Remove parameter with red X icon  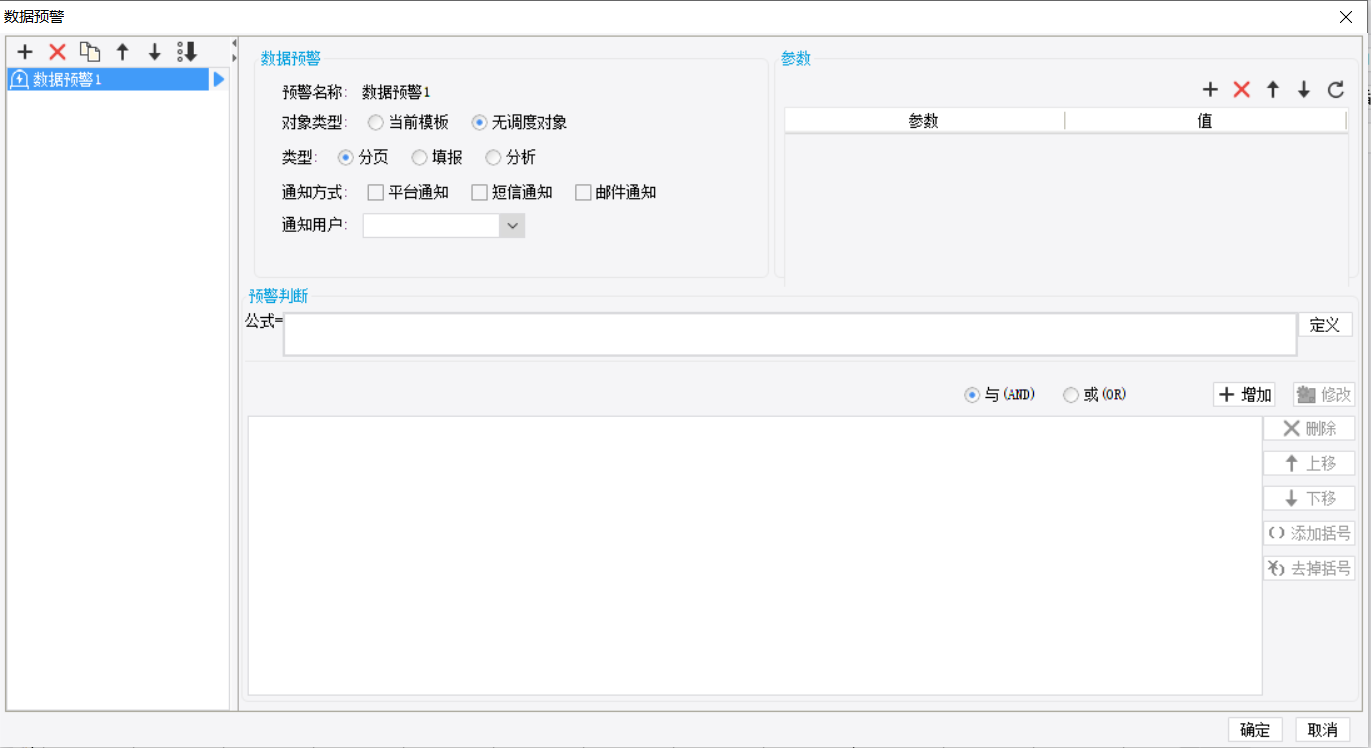pyautogui.click(x=1242, y=90)
